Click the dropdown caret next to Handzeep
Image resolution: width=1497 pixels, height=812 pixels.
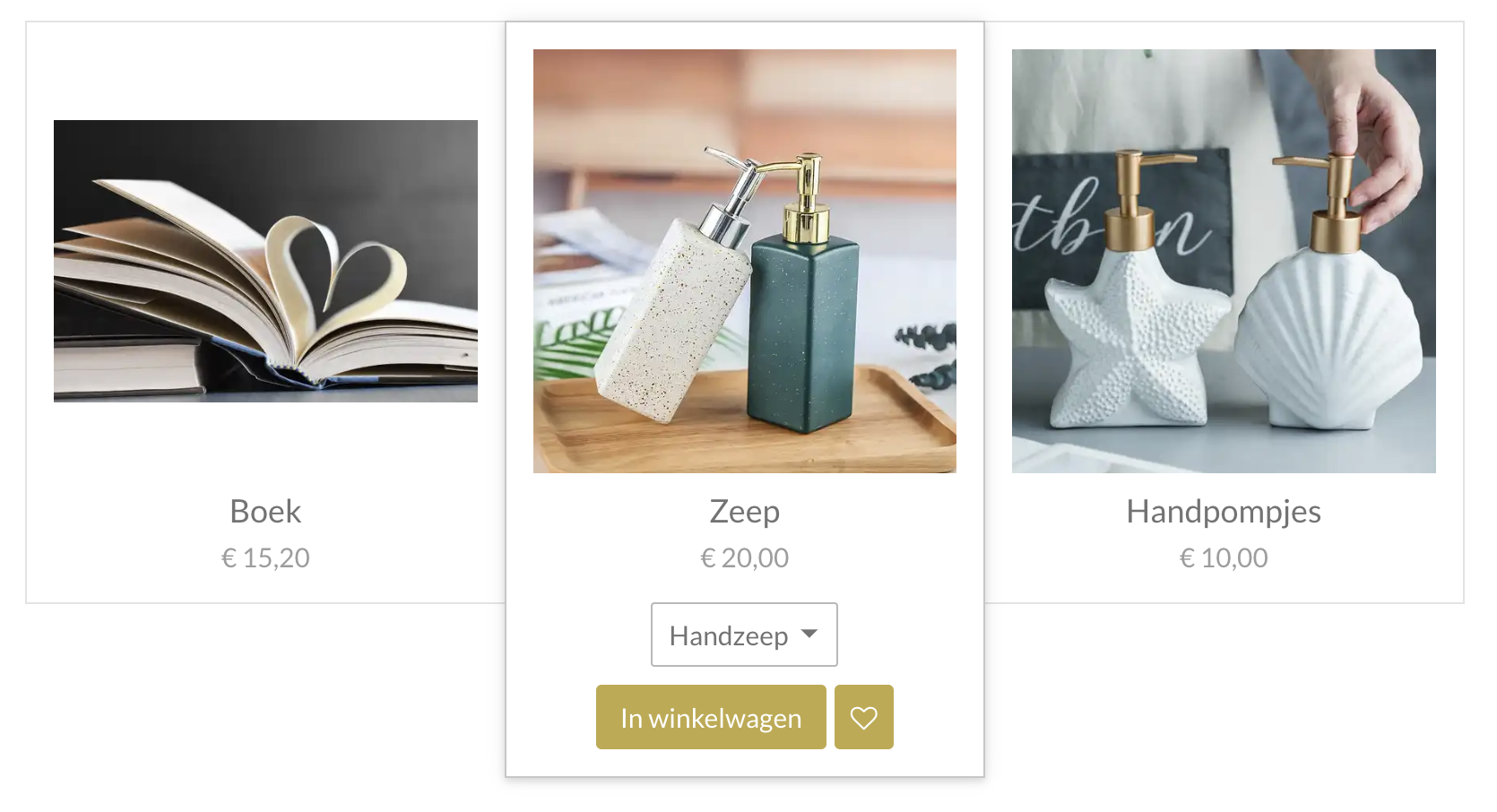(809, 634)
